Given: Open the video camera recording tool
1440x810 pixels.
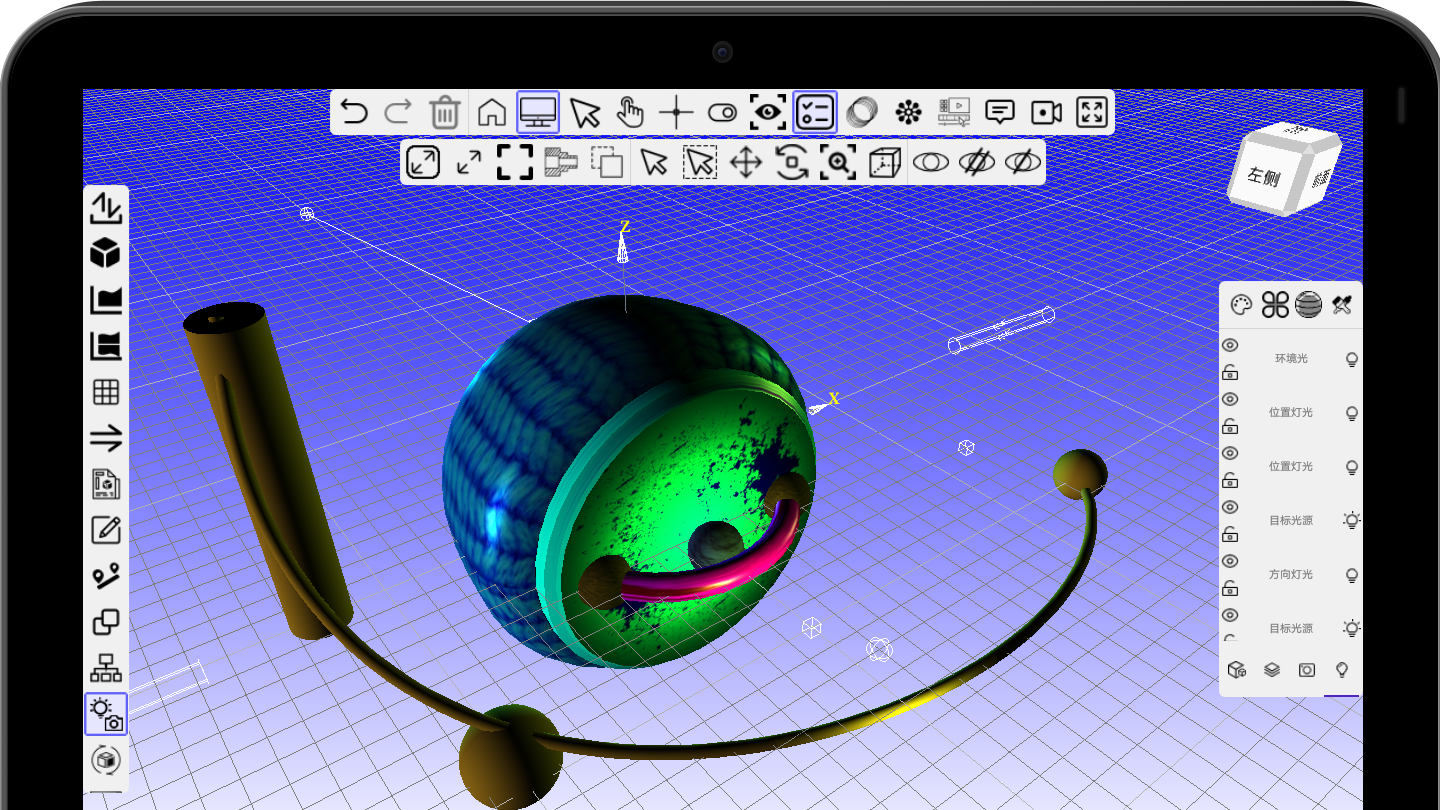Looking at the screenshot, I should 1046,112.
